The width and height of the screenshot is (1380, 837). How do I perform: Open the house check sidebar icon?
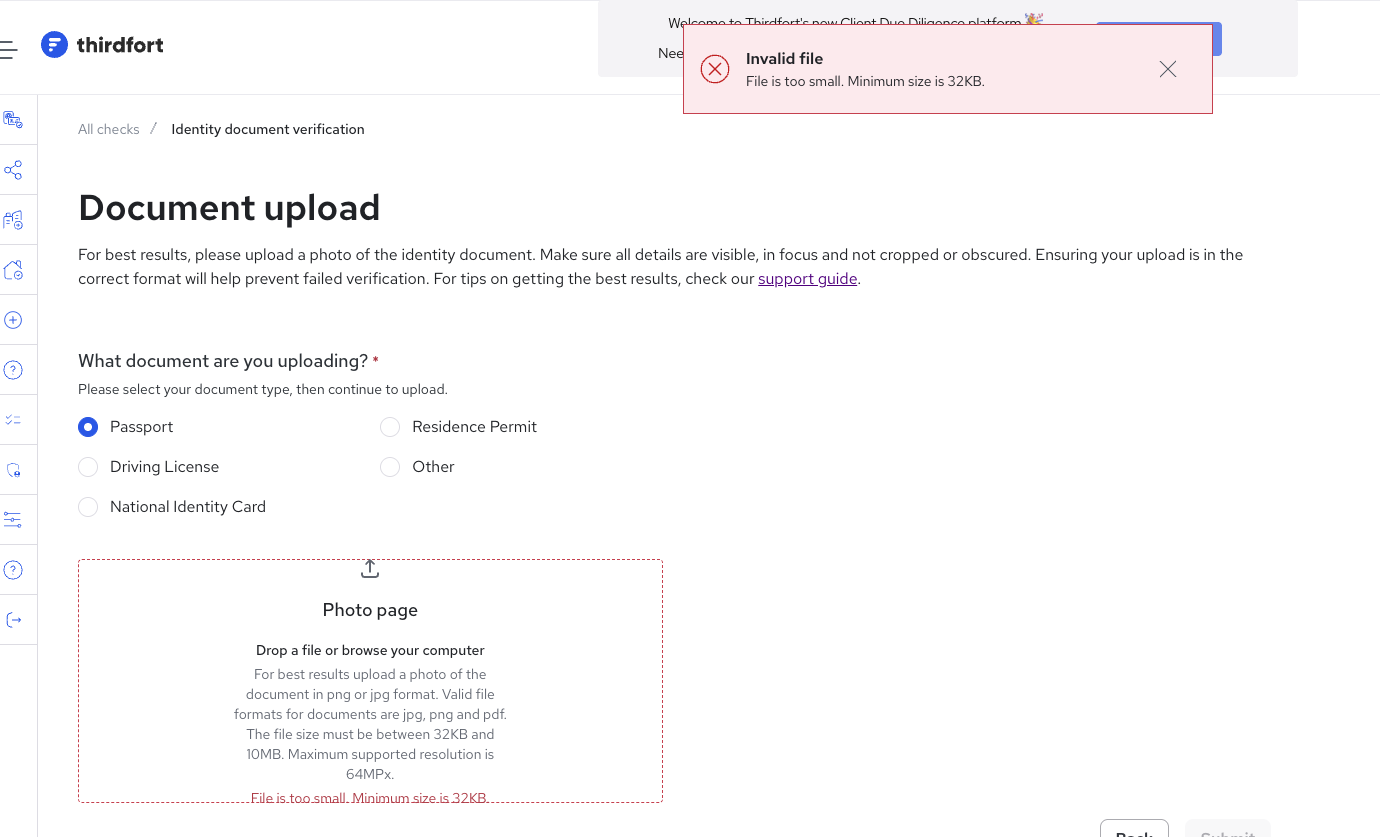[13, 270]
